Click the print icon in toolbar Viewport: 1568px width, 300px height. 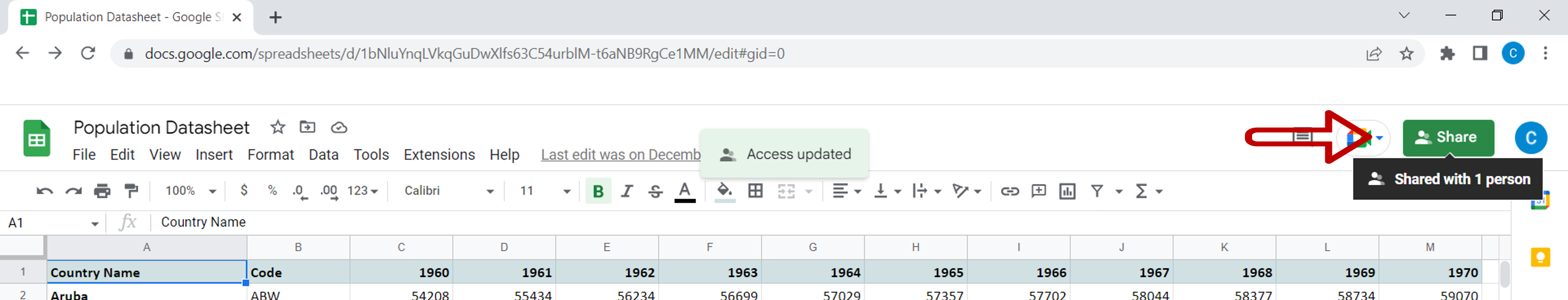point(102,191)
